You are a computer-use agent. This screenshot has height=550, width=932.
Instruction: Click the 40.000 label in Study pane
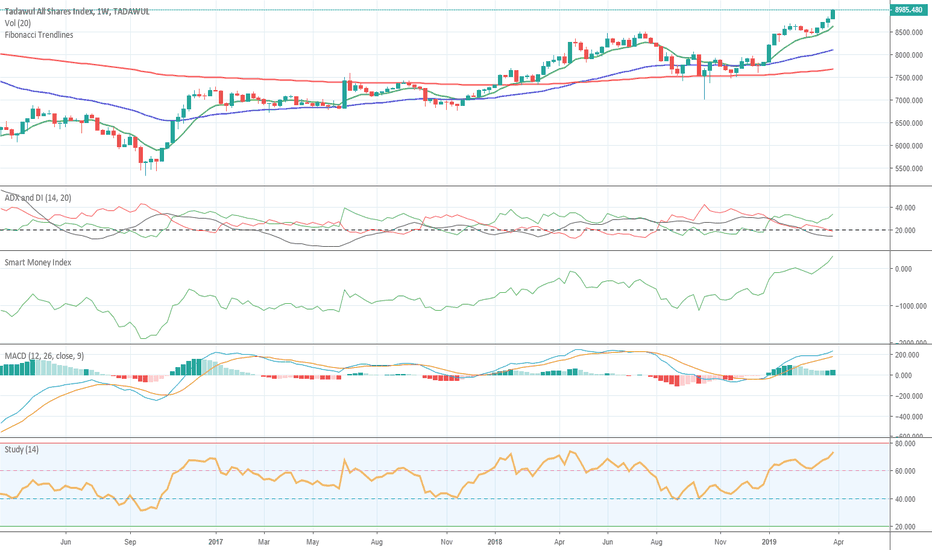pyautogui.click(x=905, y=499)
